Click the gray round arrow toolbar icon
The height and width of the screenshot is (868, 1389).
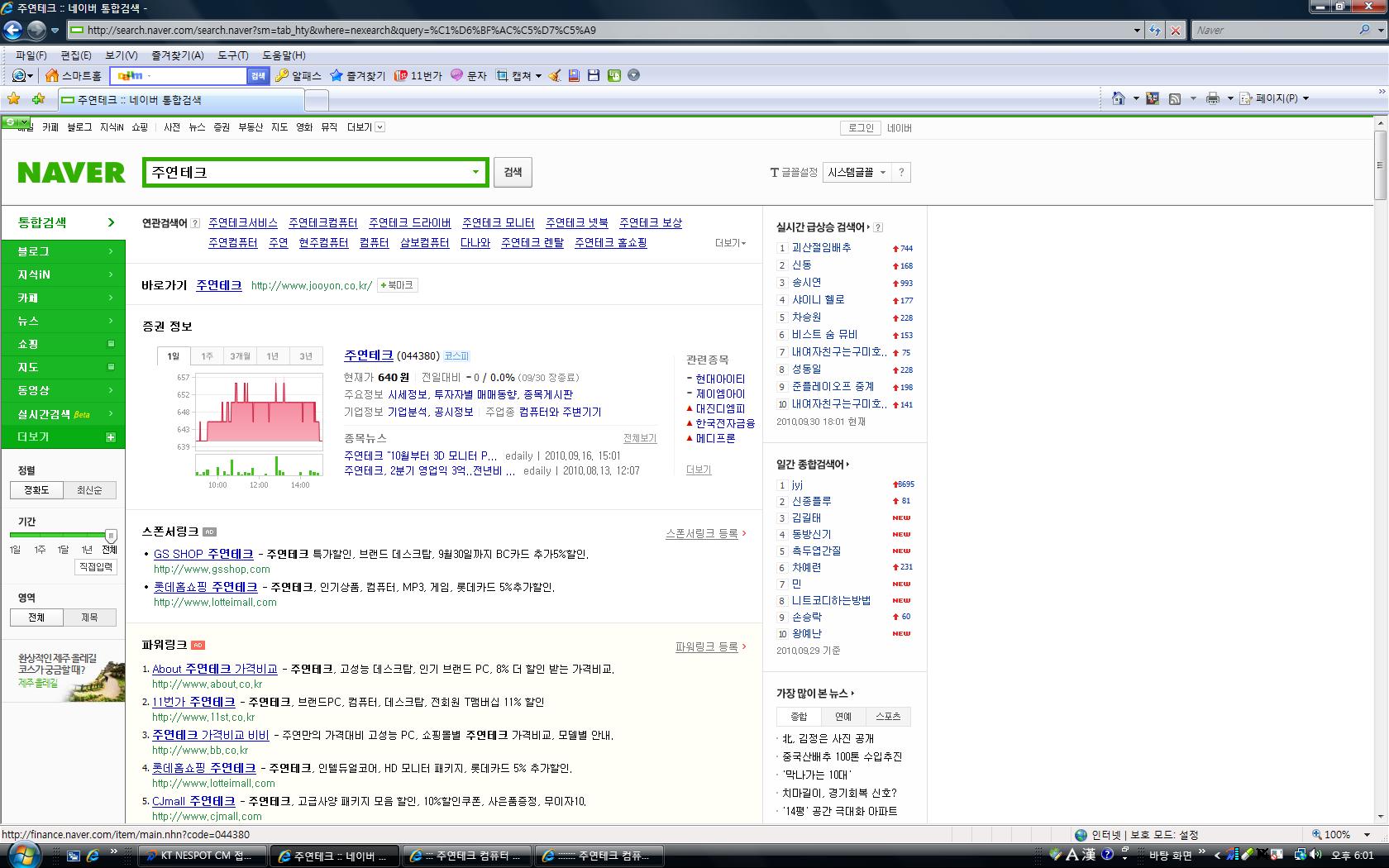tap(634, 75)
